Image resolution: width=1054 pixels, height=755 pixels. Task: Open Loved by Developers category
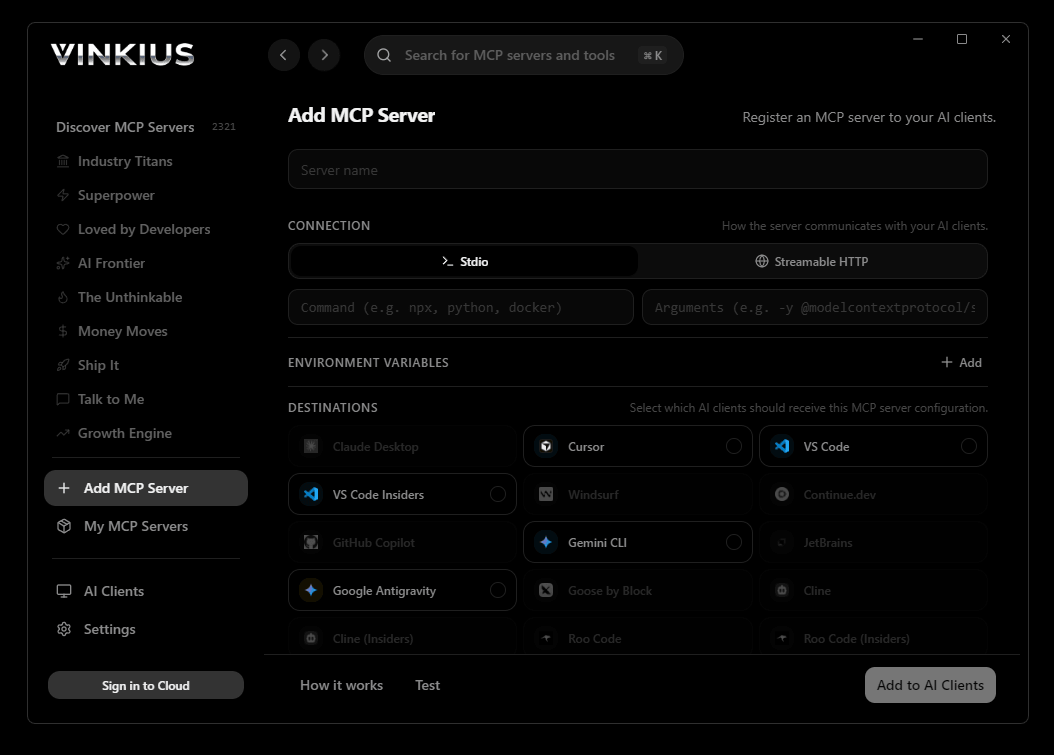tap(144, 229)
